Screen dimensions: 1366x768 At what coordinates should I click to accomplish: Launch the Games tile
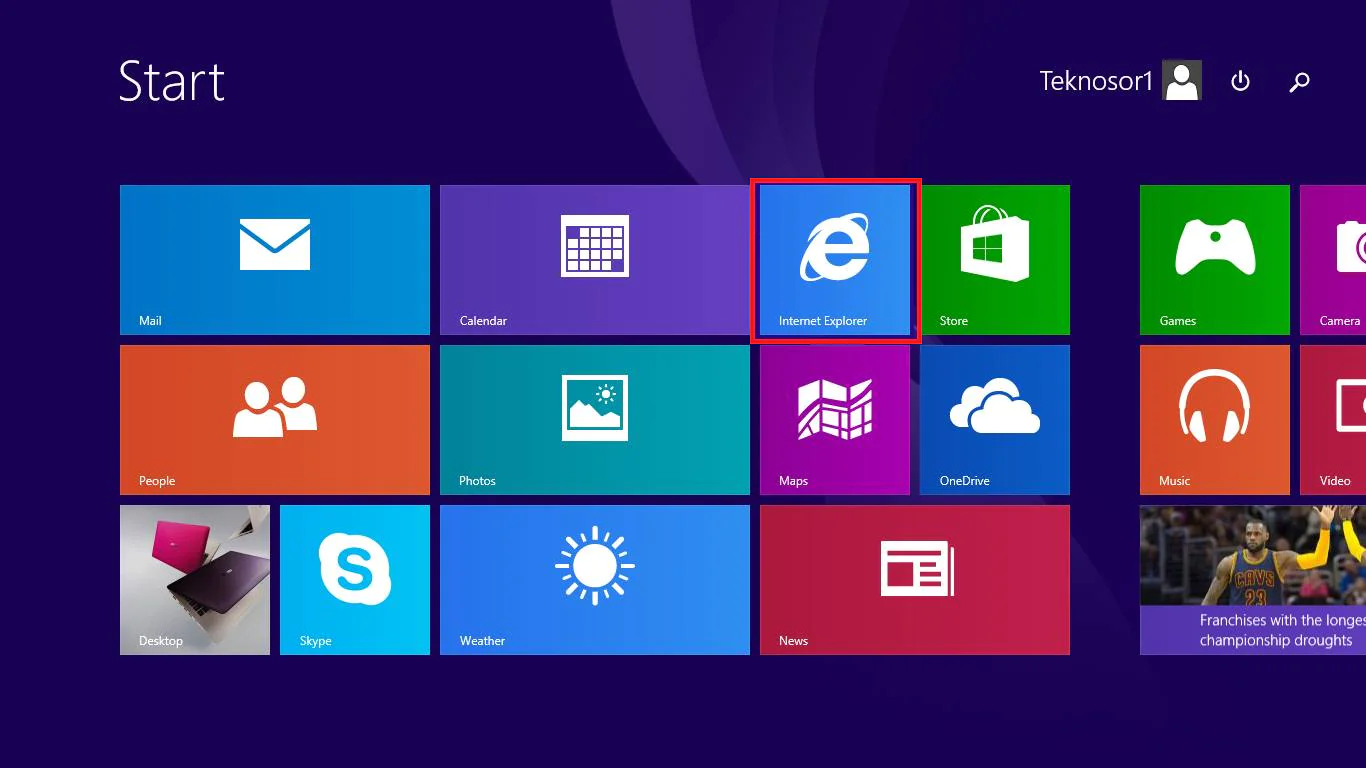pyautogui.click(x=1215, y=260)
